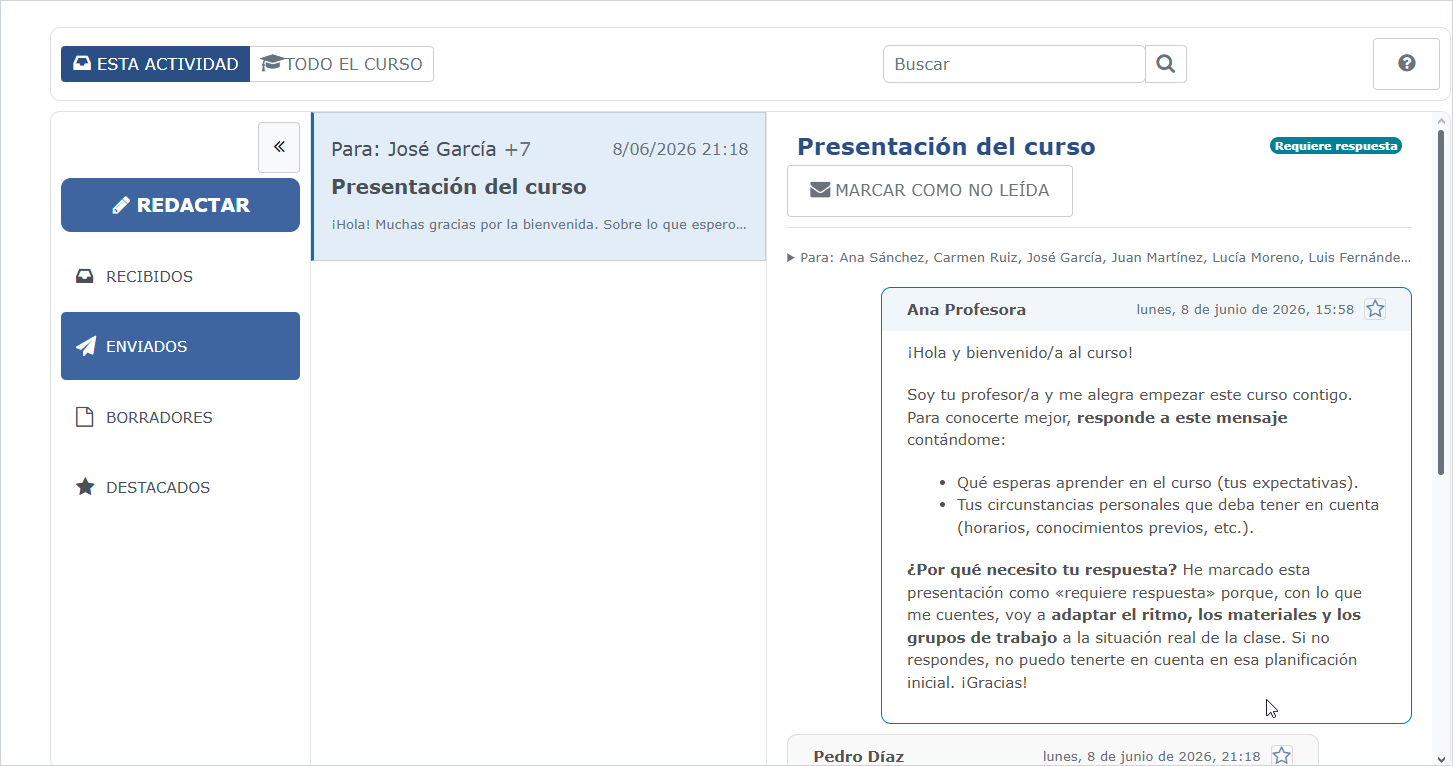1453x766 pixels.
Task: Click the magnifying glass search button
Action: click(x=1166, y=64)
